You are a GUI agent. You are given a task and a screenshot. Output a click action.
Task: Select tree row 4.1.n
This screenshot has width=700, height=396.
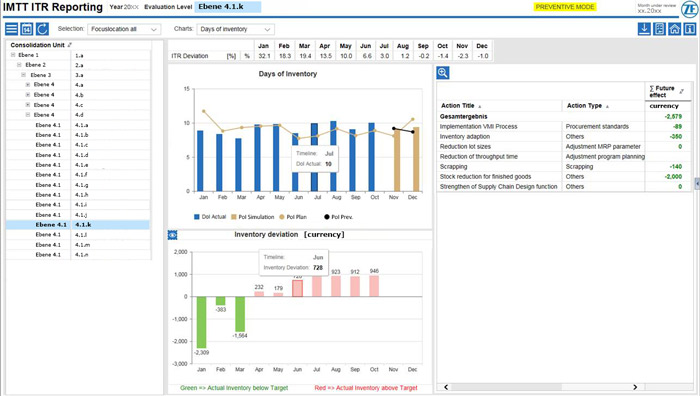click(x=78, y=254)
